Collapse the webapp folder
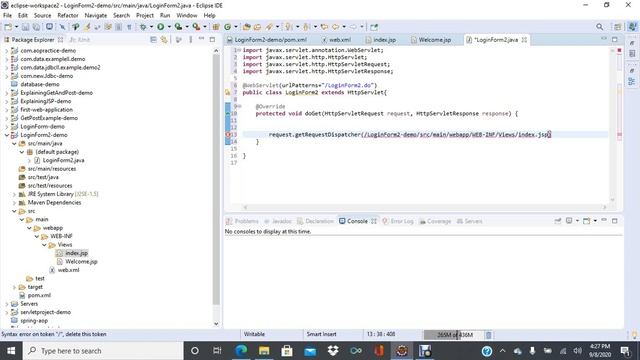Viewport: 640px width, 360px height. pos(29,228)
